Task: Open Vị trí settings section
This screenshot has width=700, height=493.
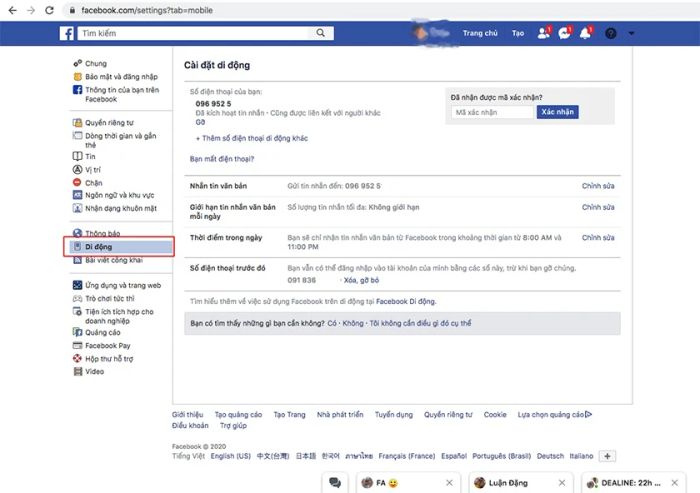Action: [x=92, y=169]
